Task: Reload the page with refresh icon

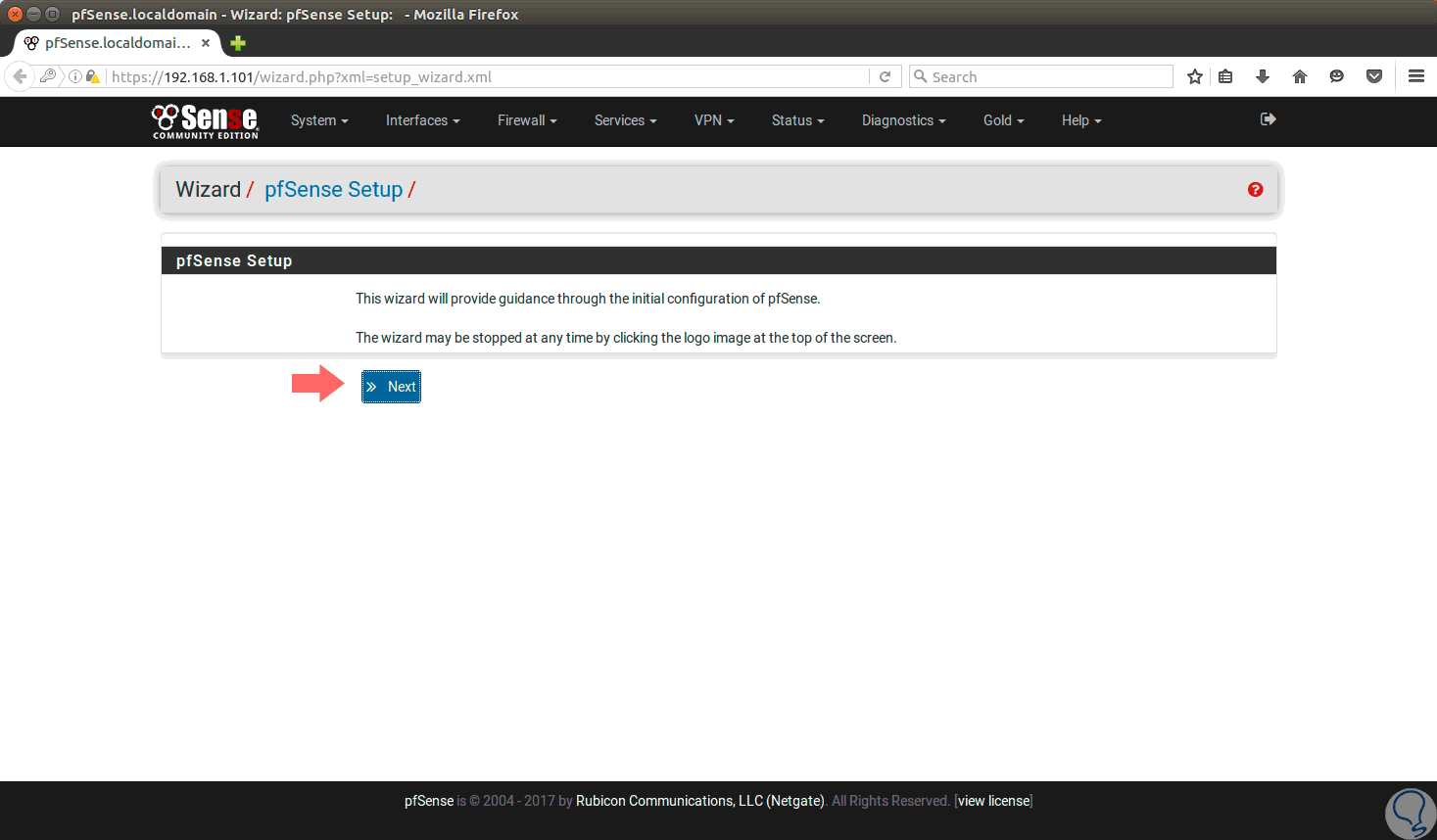Action: tap(885, 76)
